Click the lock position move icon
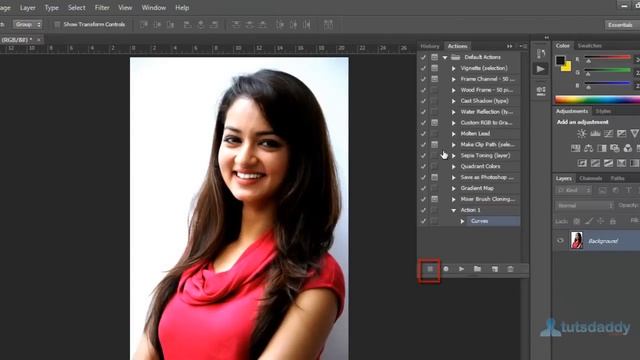 600,221
